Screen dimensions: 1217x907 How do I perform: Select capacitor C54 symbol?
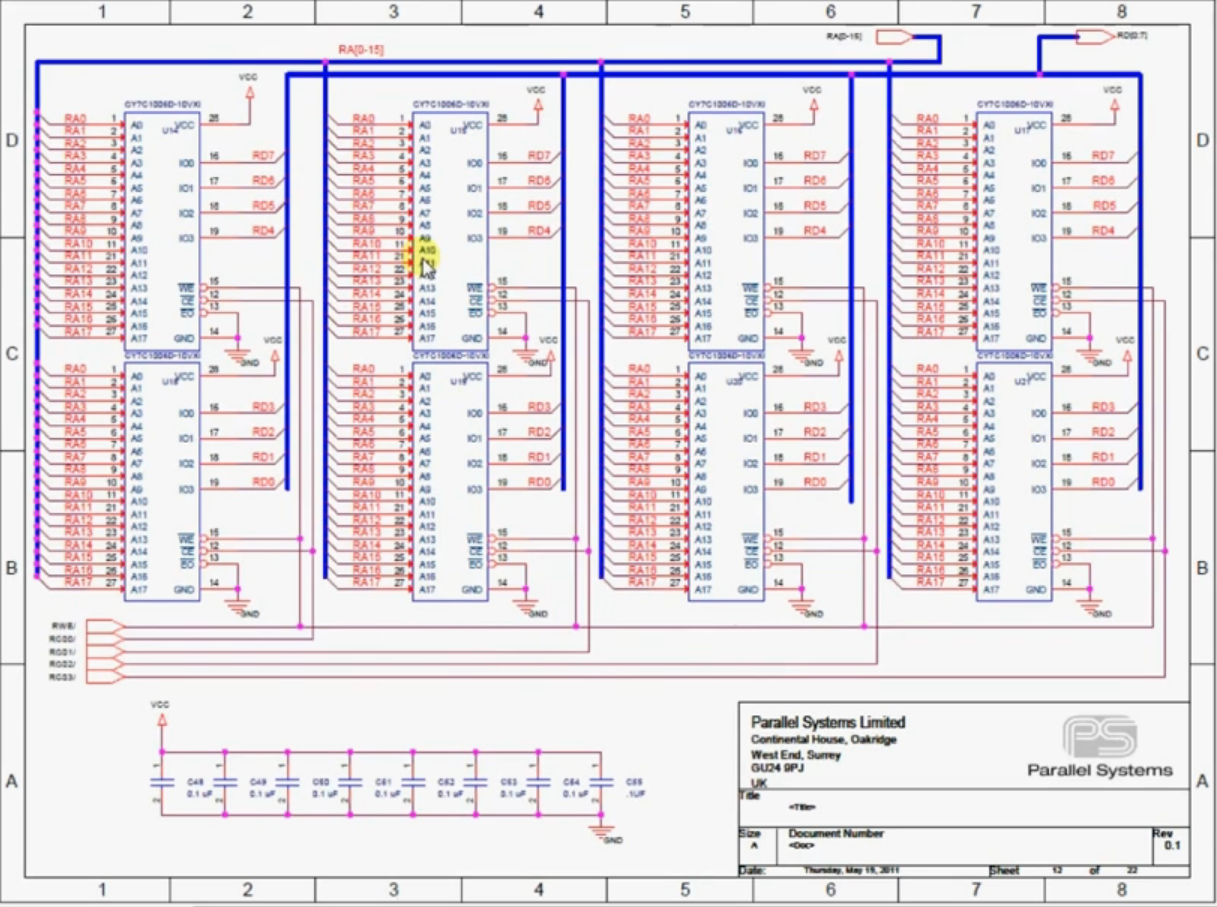[537, 782]
